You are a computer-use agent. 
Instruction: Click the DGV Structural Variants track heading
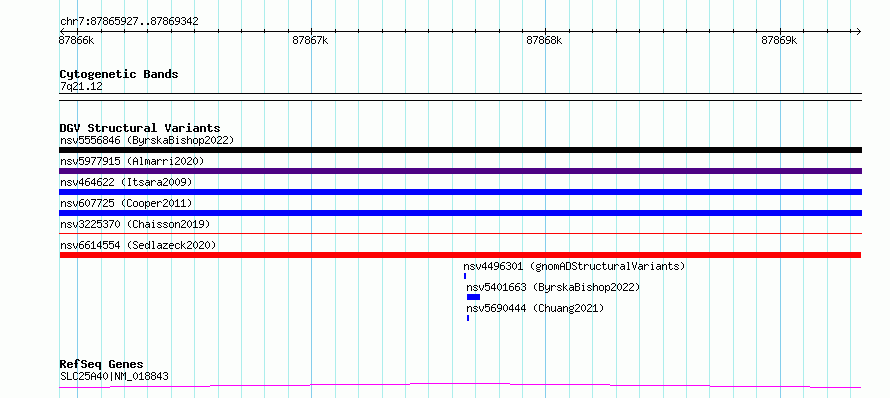[x=140, y=128]
